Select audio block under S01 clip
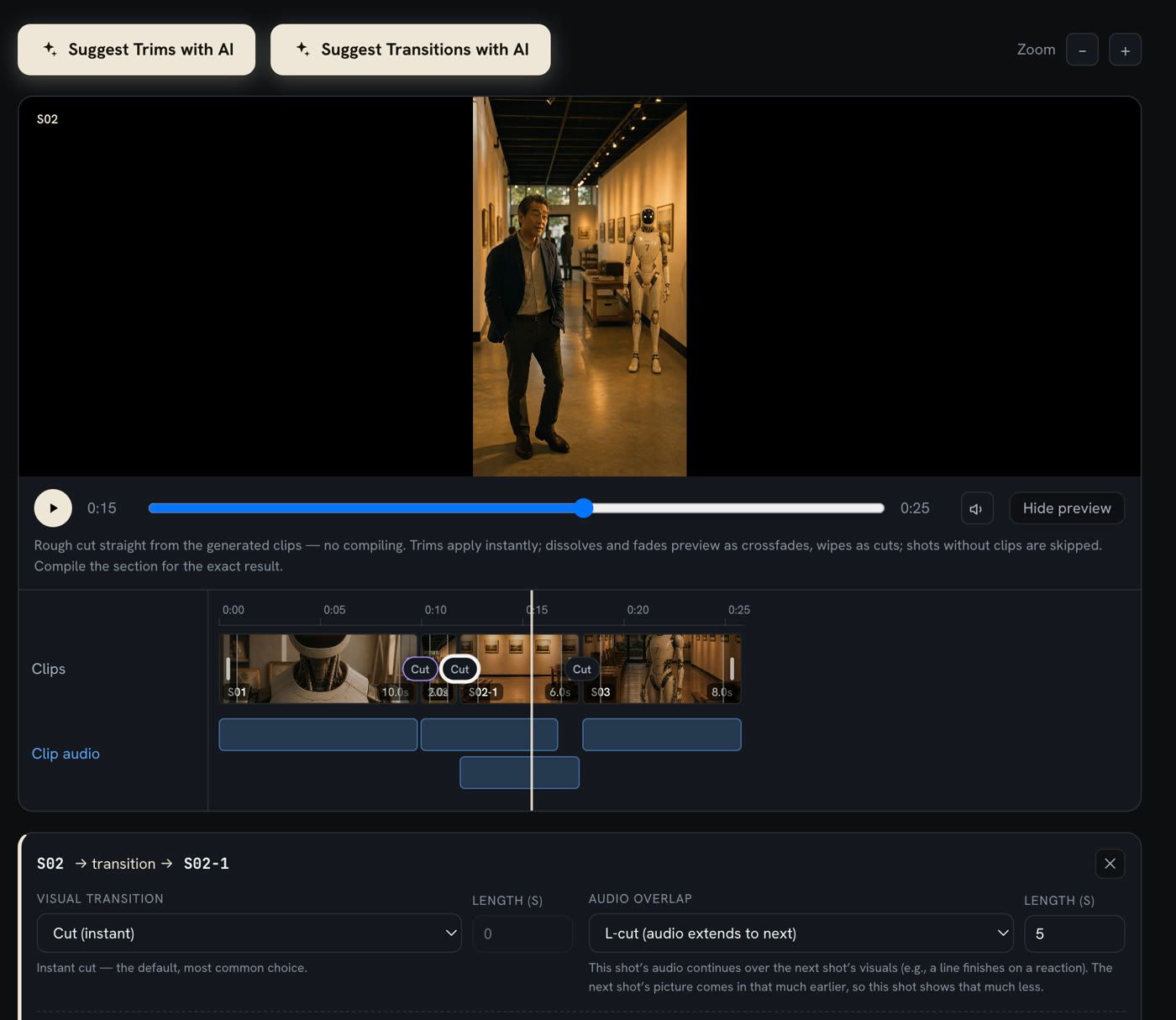Screen dimensions: 1176x1020 pos(318,734)
